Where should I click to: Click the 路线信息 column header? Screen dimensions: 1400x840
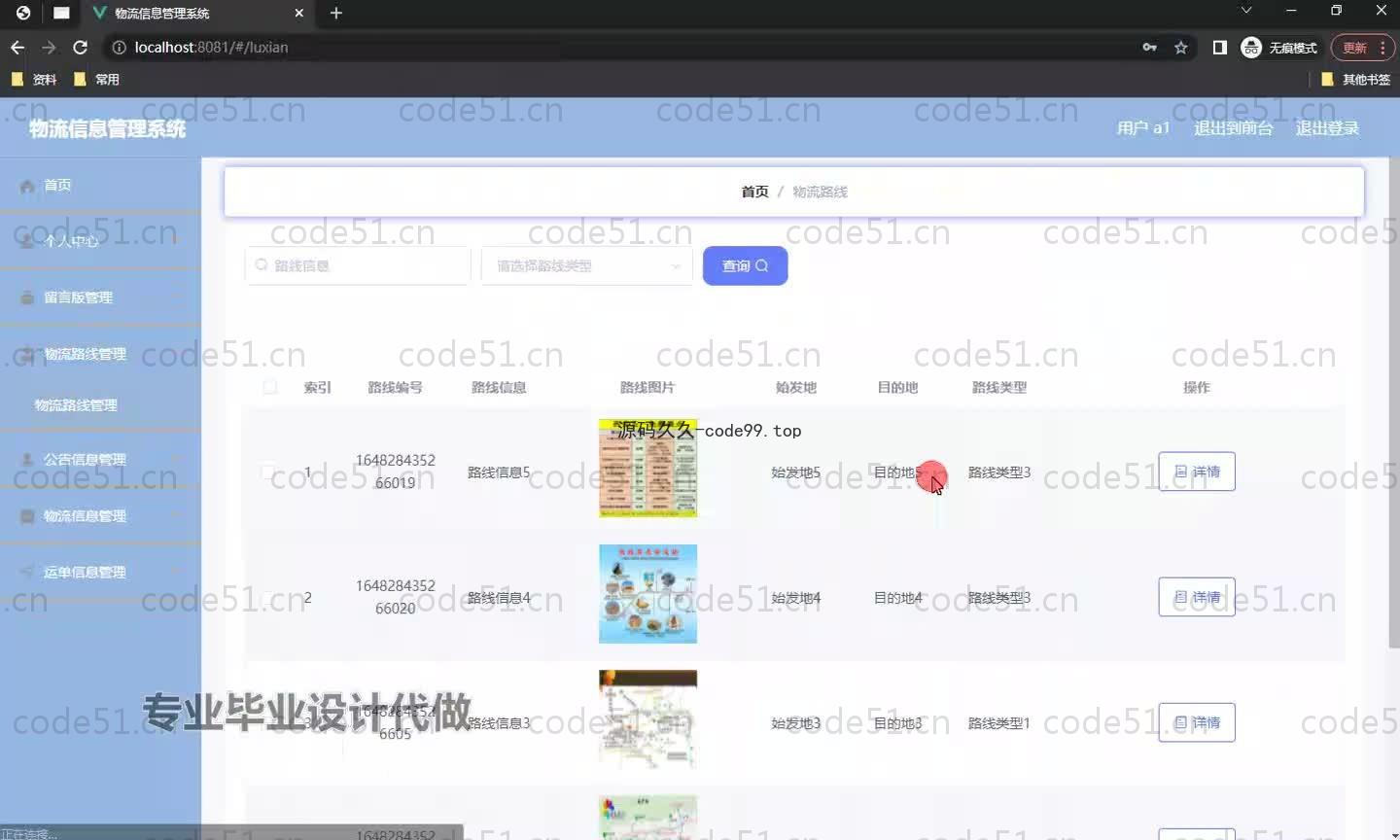click(x=499, y=387)
